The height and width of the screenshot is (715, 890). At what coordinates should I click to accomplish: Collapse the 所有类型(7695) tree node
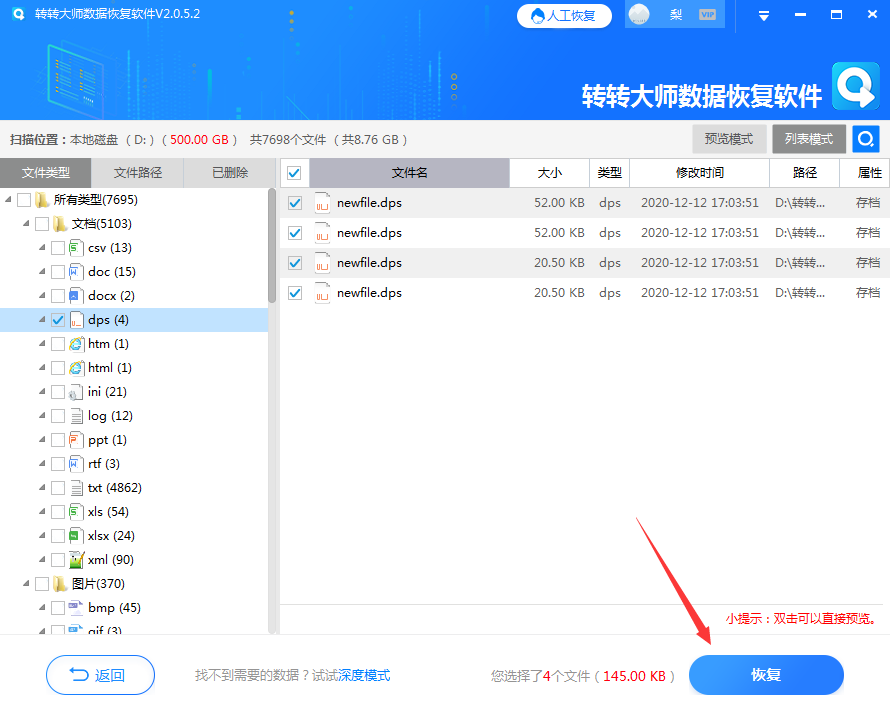(x=8, y=199)
